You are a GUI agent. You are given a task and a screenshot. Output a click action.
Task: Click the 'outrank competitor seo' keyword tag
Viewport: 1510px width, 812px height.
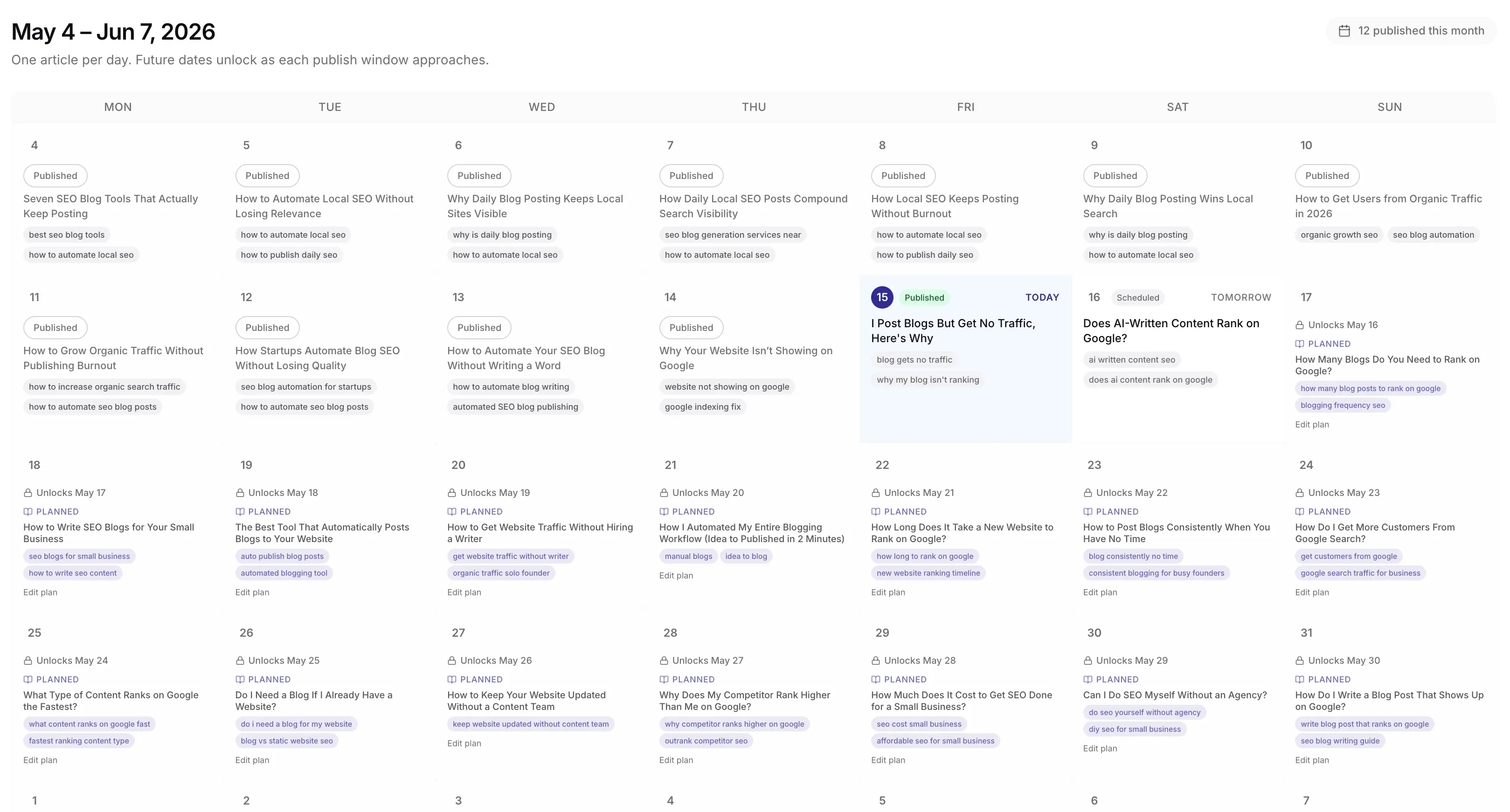pyautogui.click(x=706, y=741)
